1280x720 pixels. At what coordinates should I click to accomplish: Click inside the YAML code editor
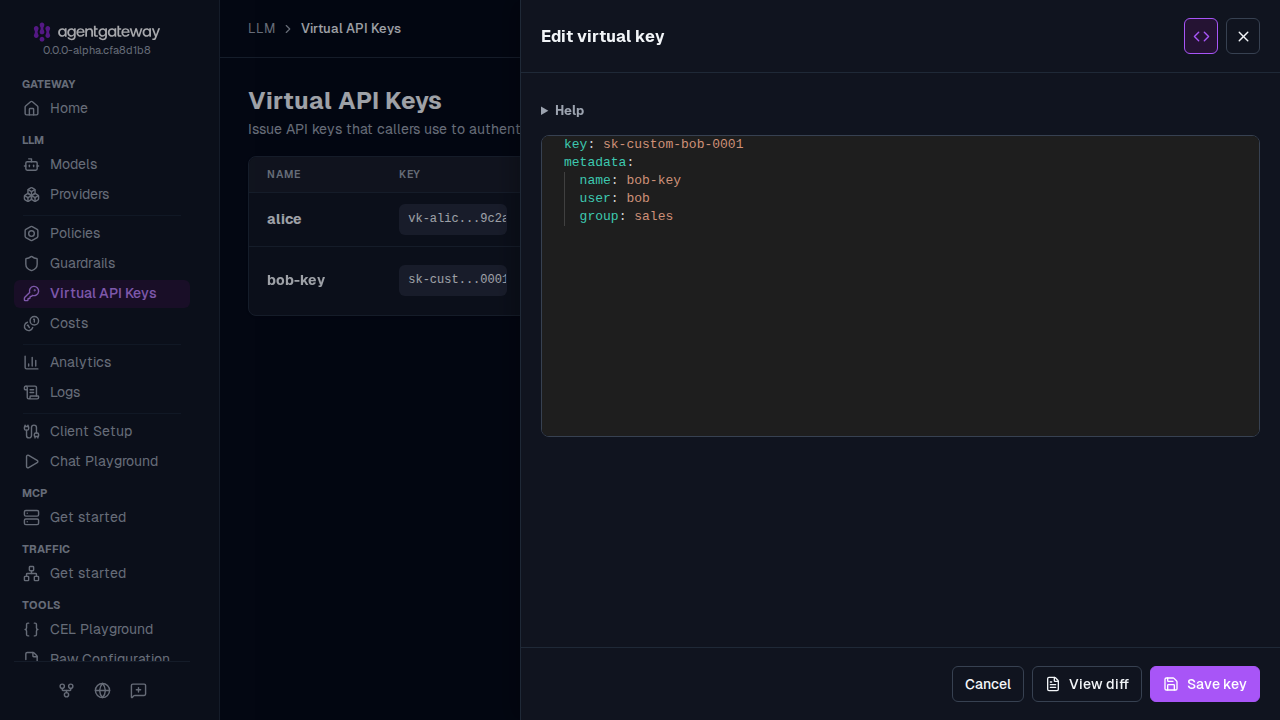[900, 286]
